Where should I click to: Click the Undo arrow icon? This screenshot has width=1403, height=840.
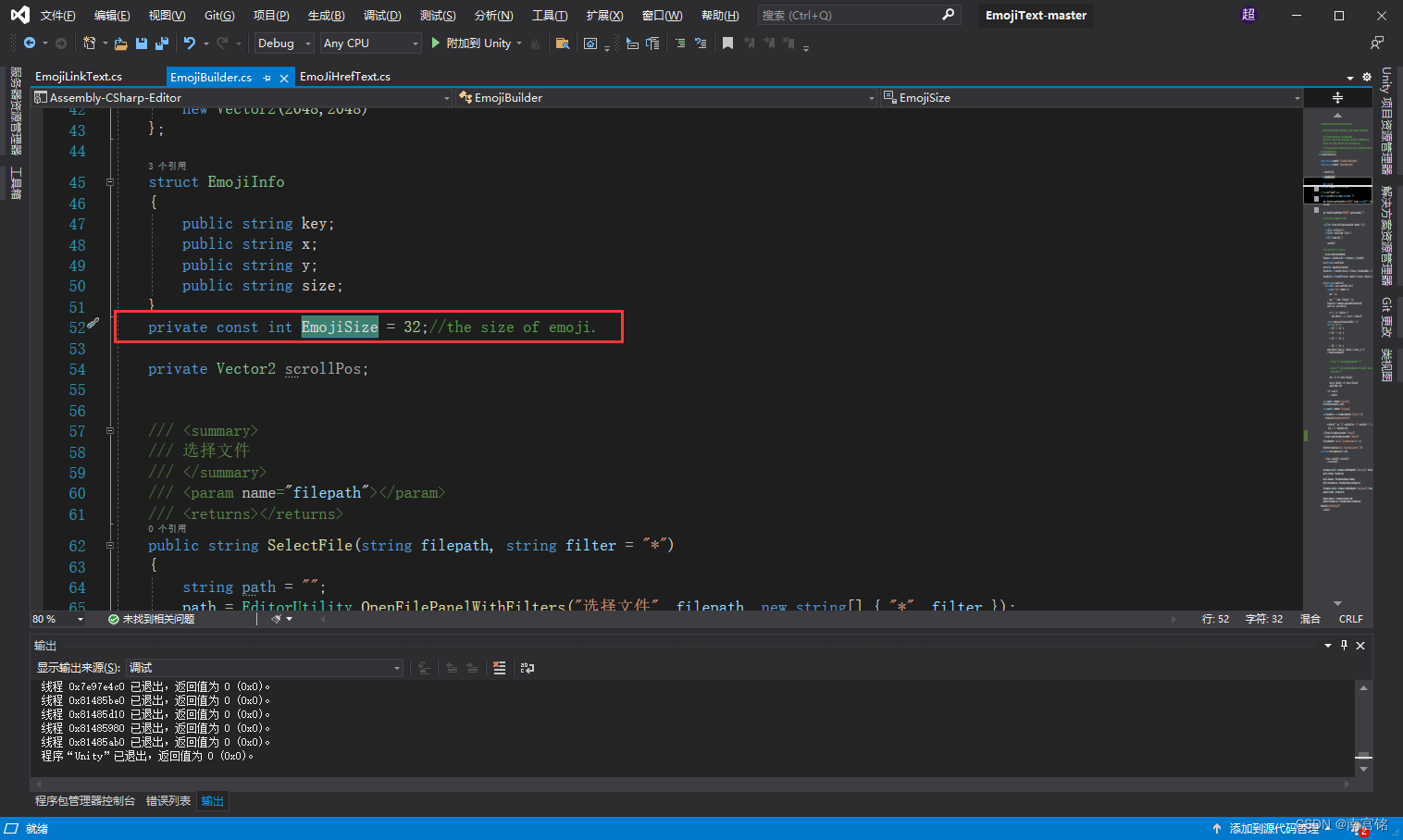coord(190,43)
